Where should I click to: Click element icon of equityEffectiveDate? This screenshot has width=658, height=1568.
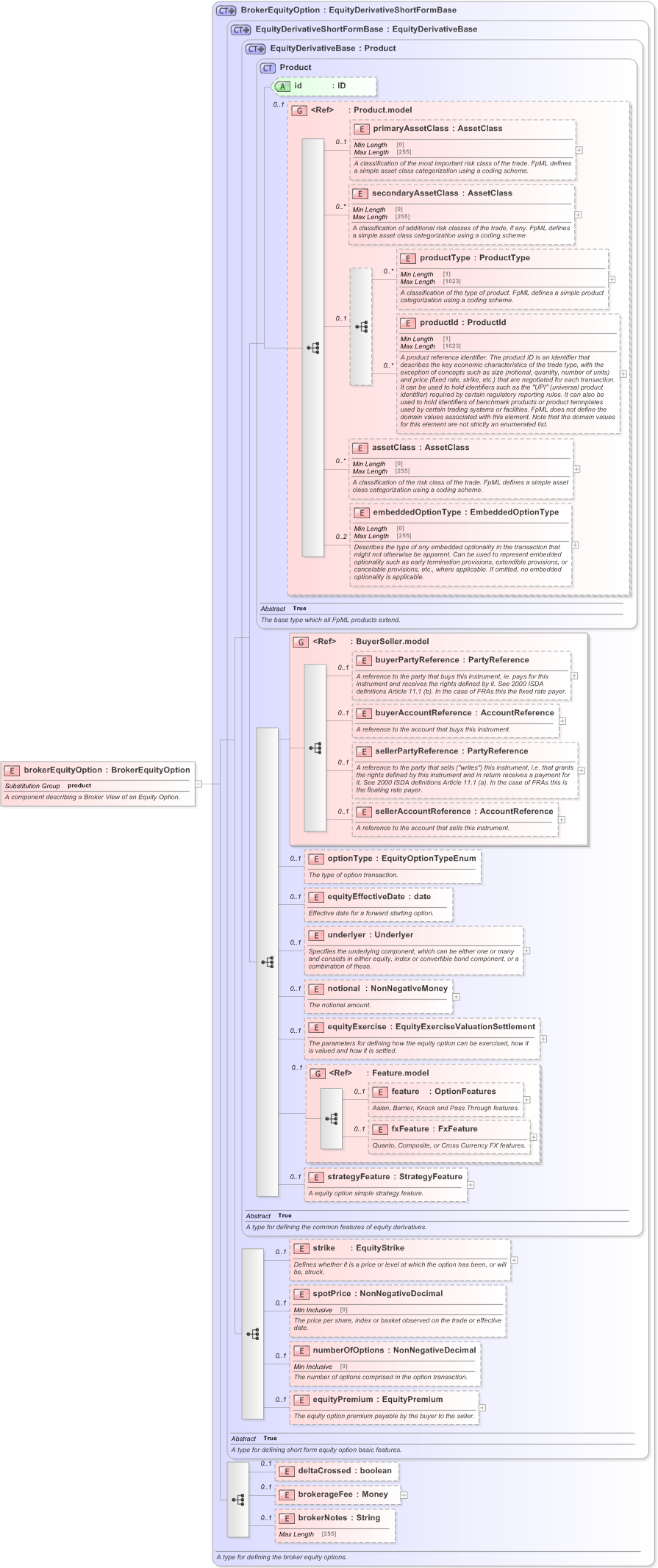pos(316,897)
